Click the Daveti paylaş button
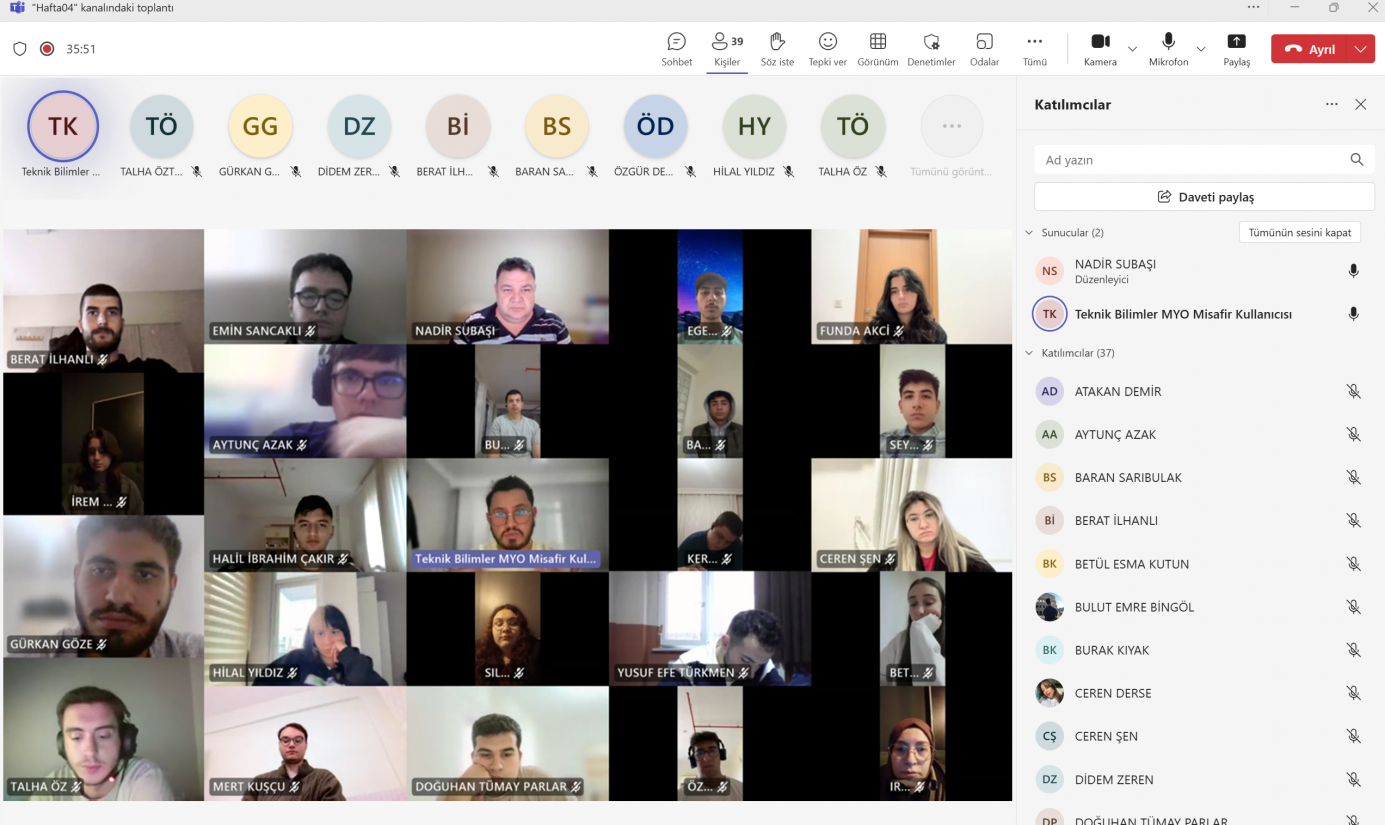Image resolution: width=1385 pixels, height=825 pixels. point(1204,197)
